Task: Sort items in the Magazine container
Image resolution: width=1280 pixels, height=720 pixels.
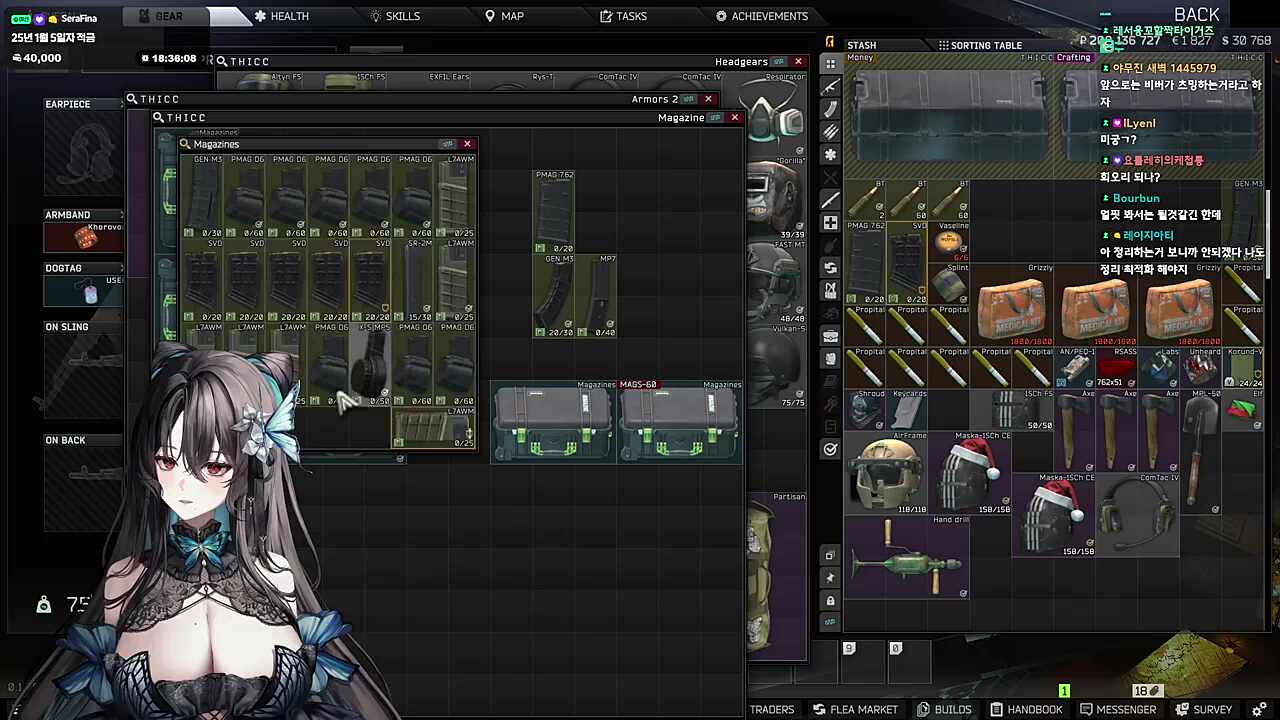Action: coord(715,118)
